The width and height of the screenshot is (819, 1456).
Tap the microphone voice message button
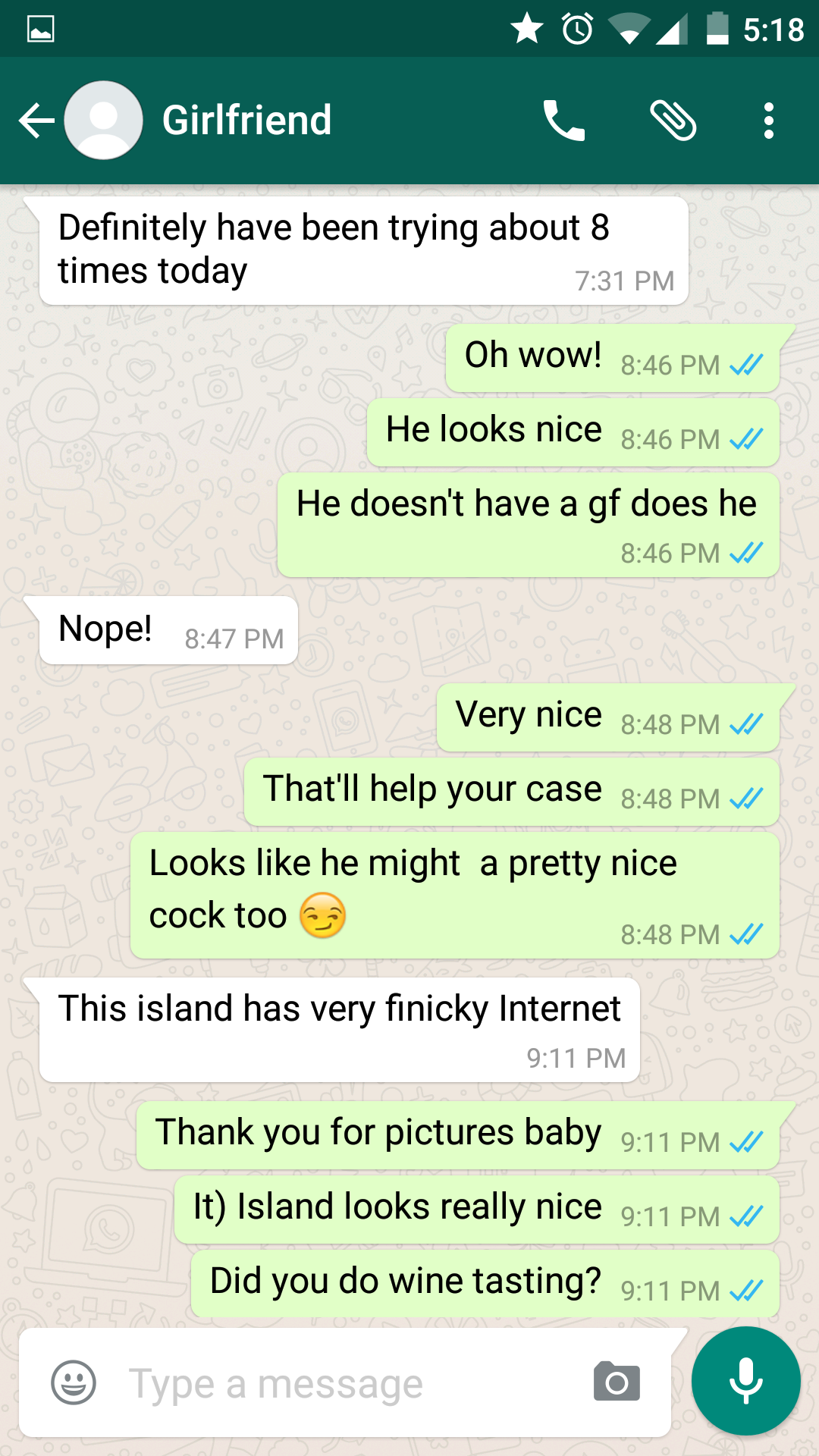[746, 1381]
